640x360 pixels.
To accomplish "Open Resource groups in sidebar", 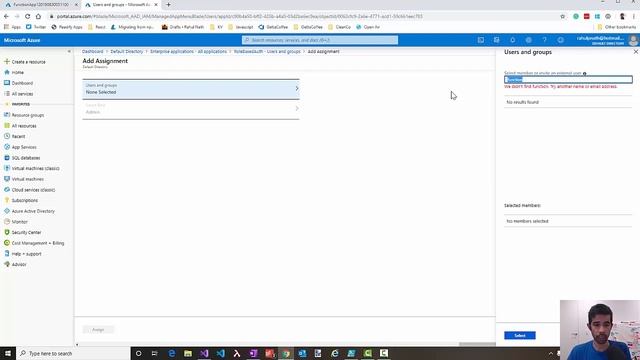I will (x=24, y=115).
